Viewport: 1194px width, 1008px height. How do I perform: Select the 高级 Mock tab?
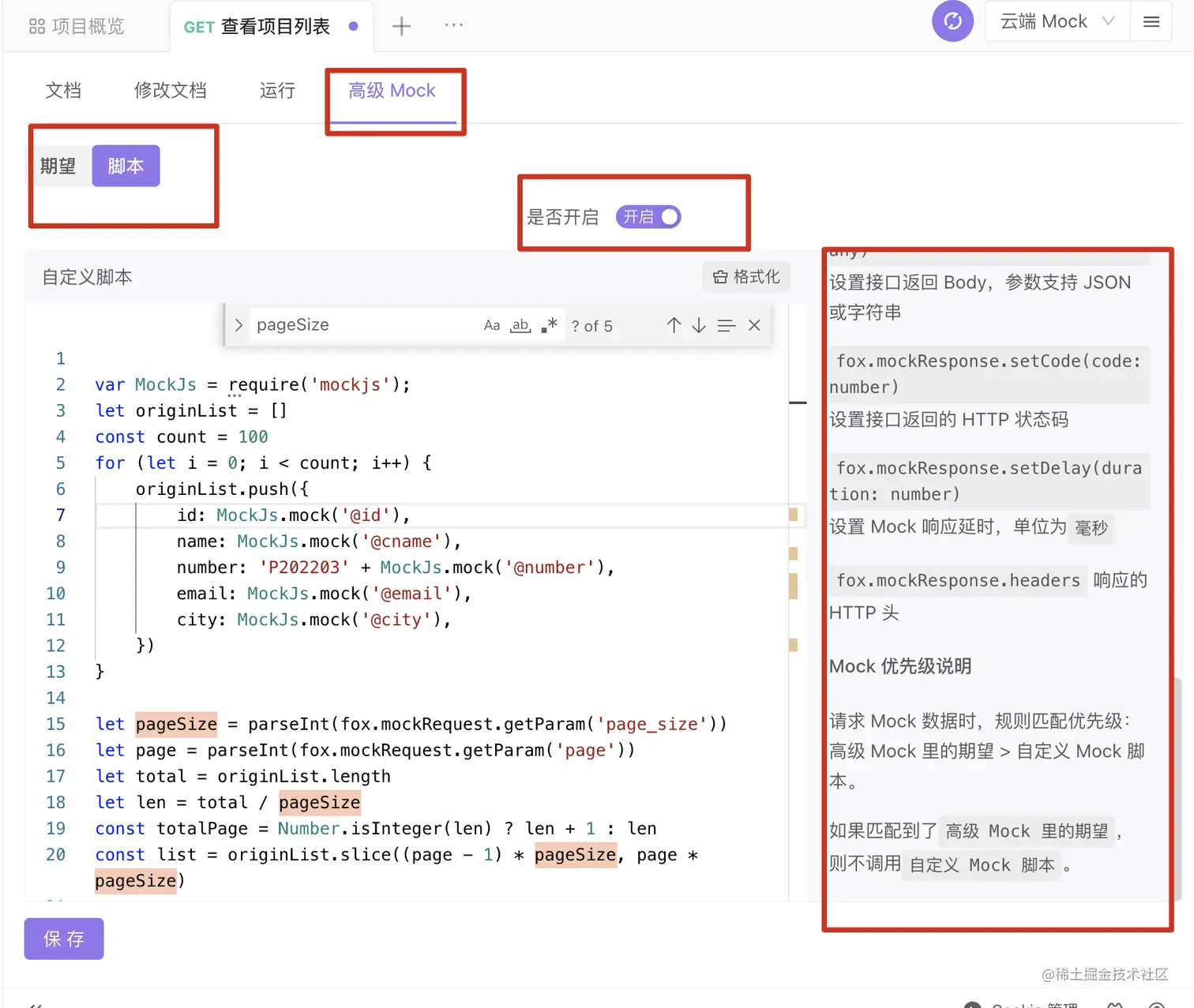[x=392, y=91]
